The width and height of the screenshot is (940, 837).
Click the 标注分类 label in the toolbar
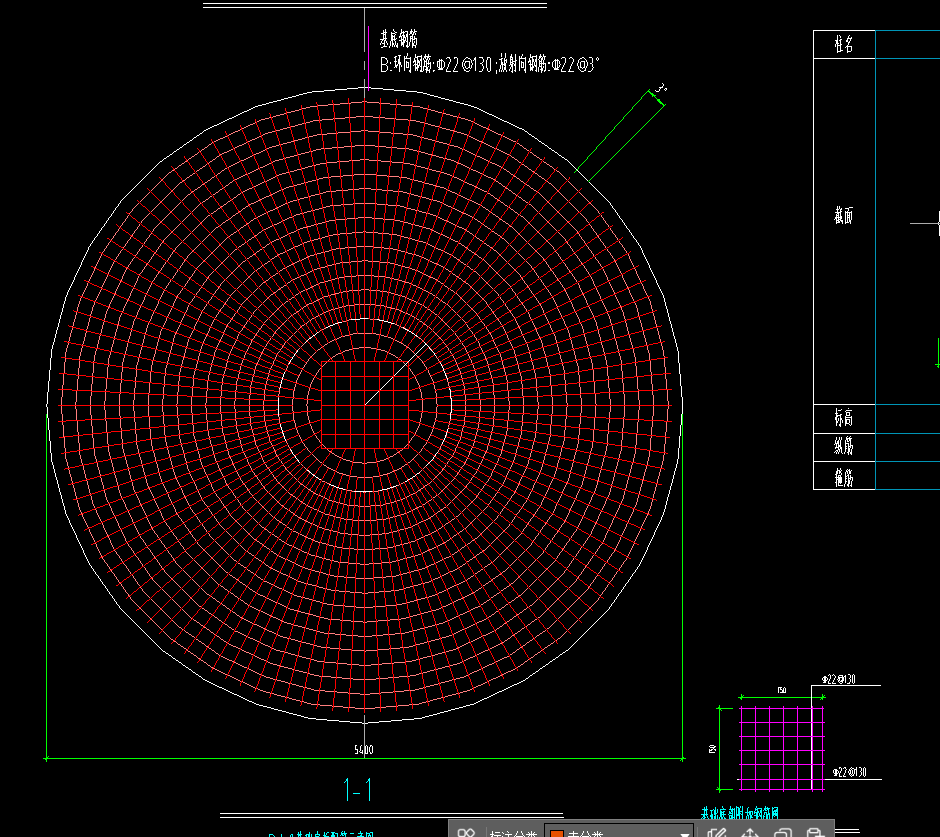[513, 833]
